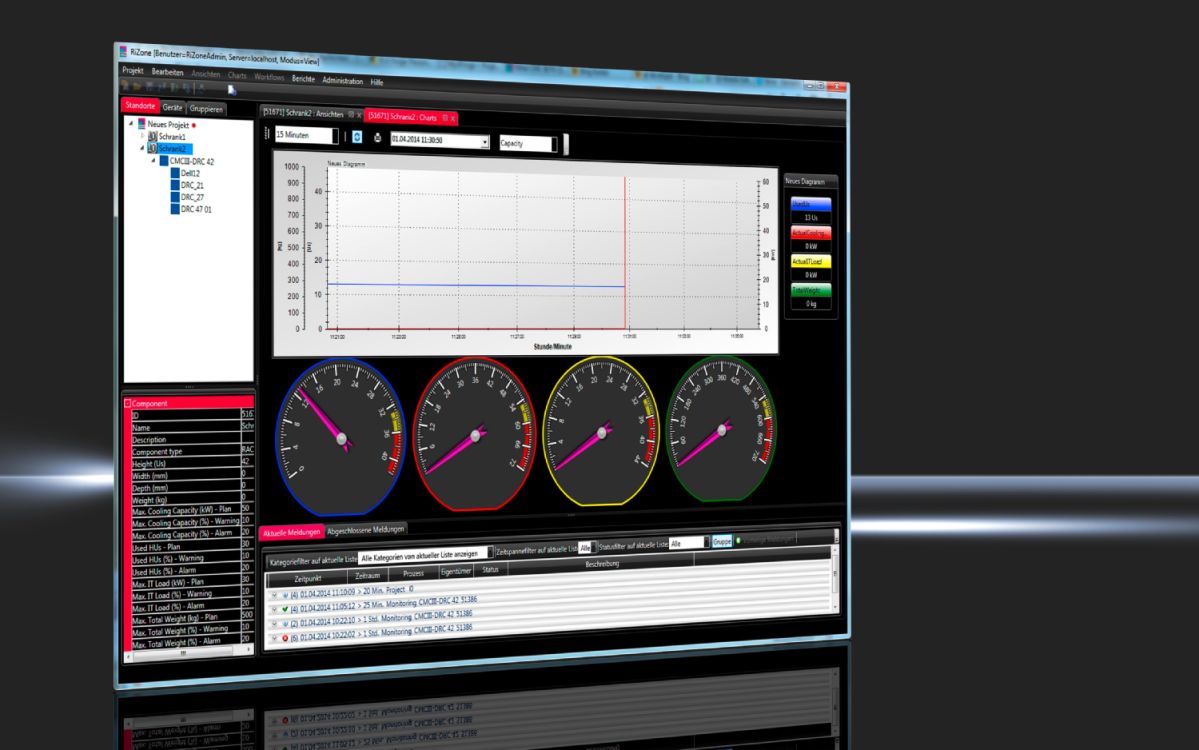Image resolution: width=1199 pixels, height=750 pixels.
Task: Expand the Schrank1 tree node
Action: tap(142, 135)
